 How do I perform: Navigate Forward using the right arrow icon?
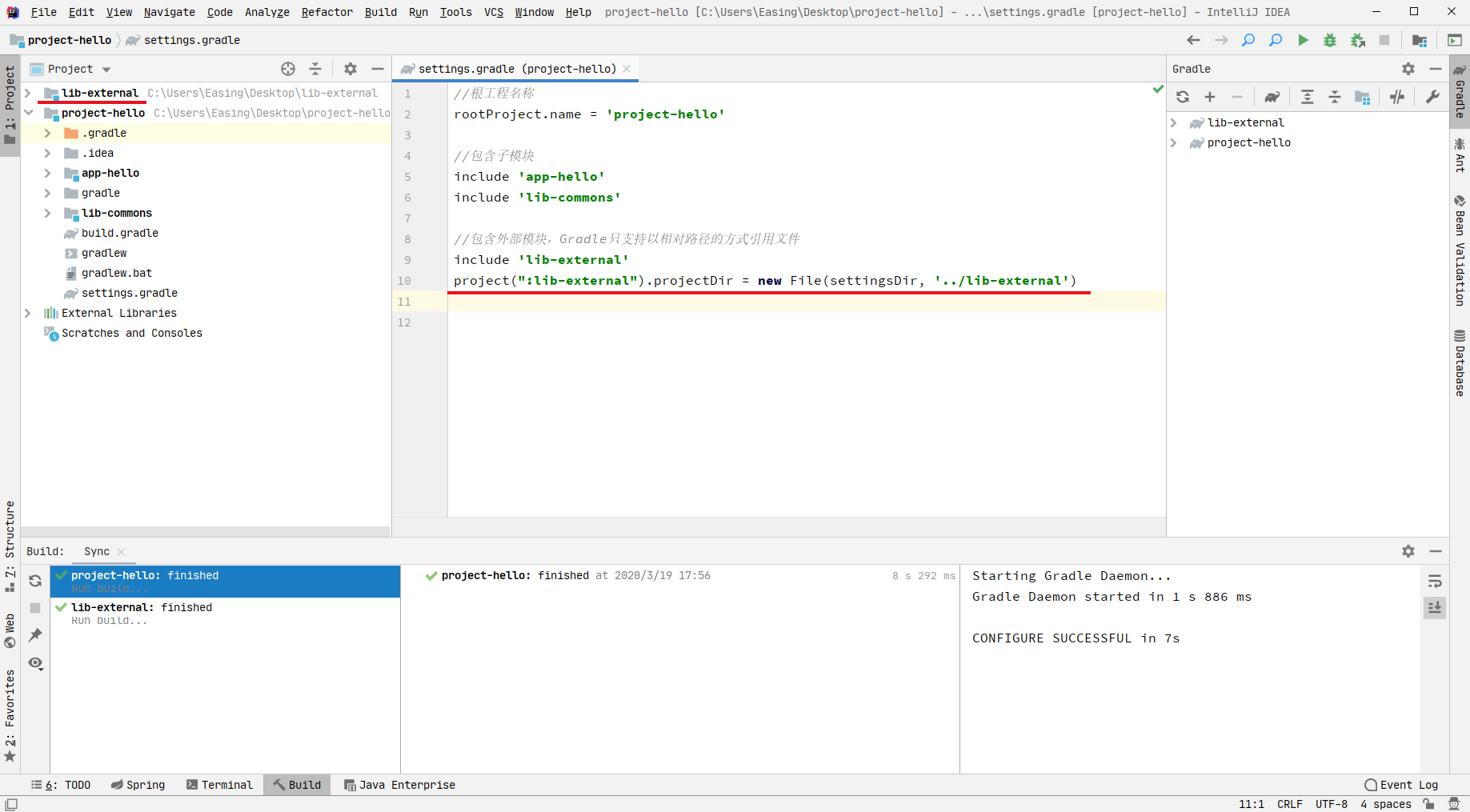coord(1221,40)
